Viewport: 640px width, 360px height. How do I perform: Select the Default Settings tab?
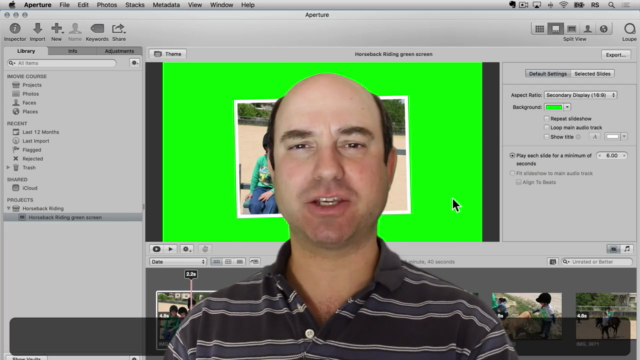pos(548,74)
